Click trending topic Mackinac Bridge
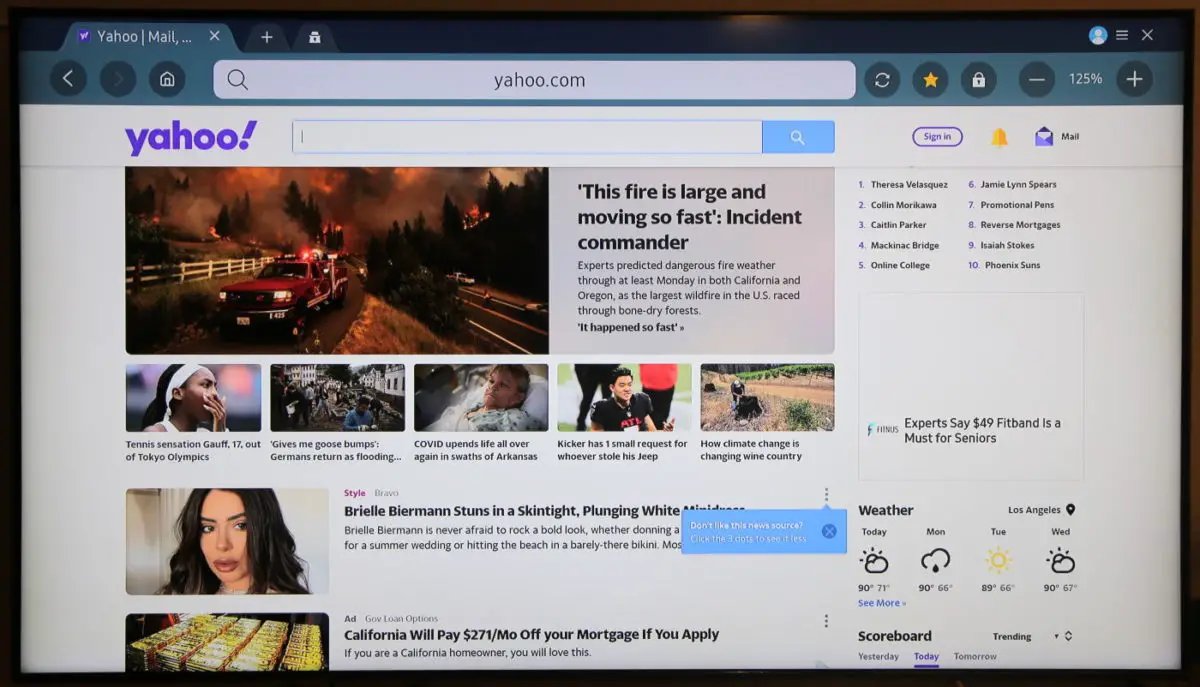Screen dimensions: 1200x687 905,245
